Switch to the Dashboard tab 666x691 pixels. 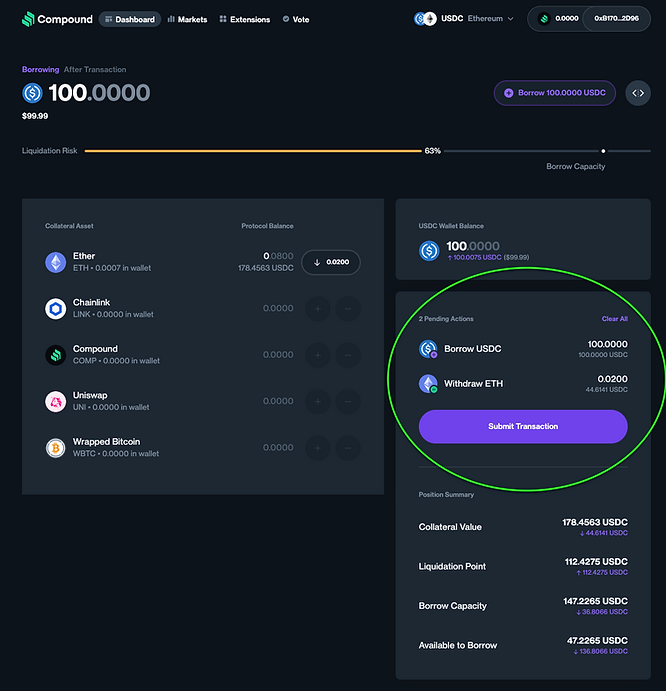click(x=129, y=19)
